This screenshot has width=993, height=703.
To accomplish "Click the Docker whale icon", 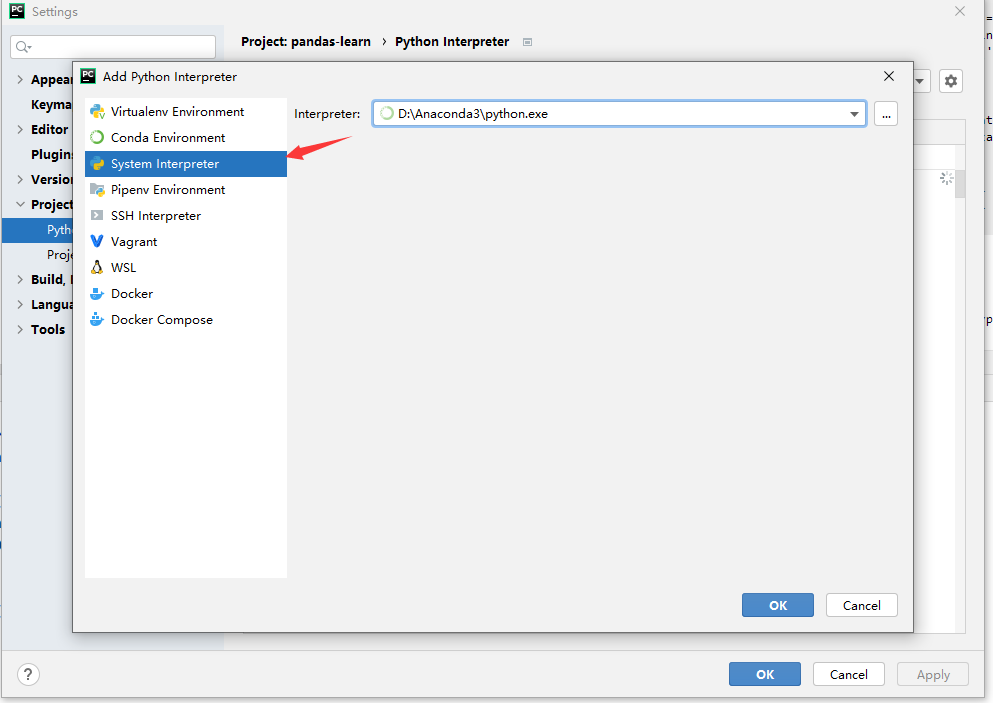I will click(97, 293).
